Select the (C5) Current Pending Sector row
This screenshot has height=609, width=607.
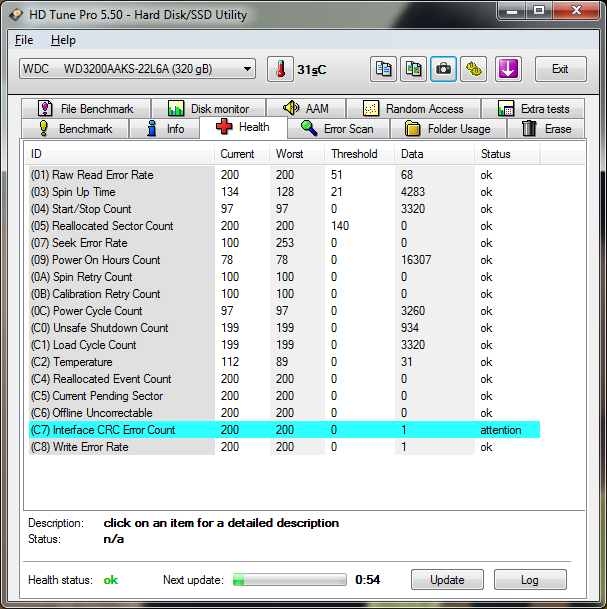click(x=284, y=396)
